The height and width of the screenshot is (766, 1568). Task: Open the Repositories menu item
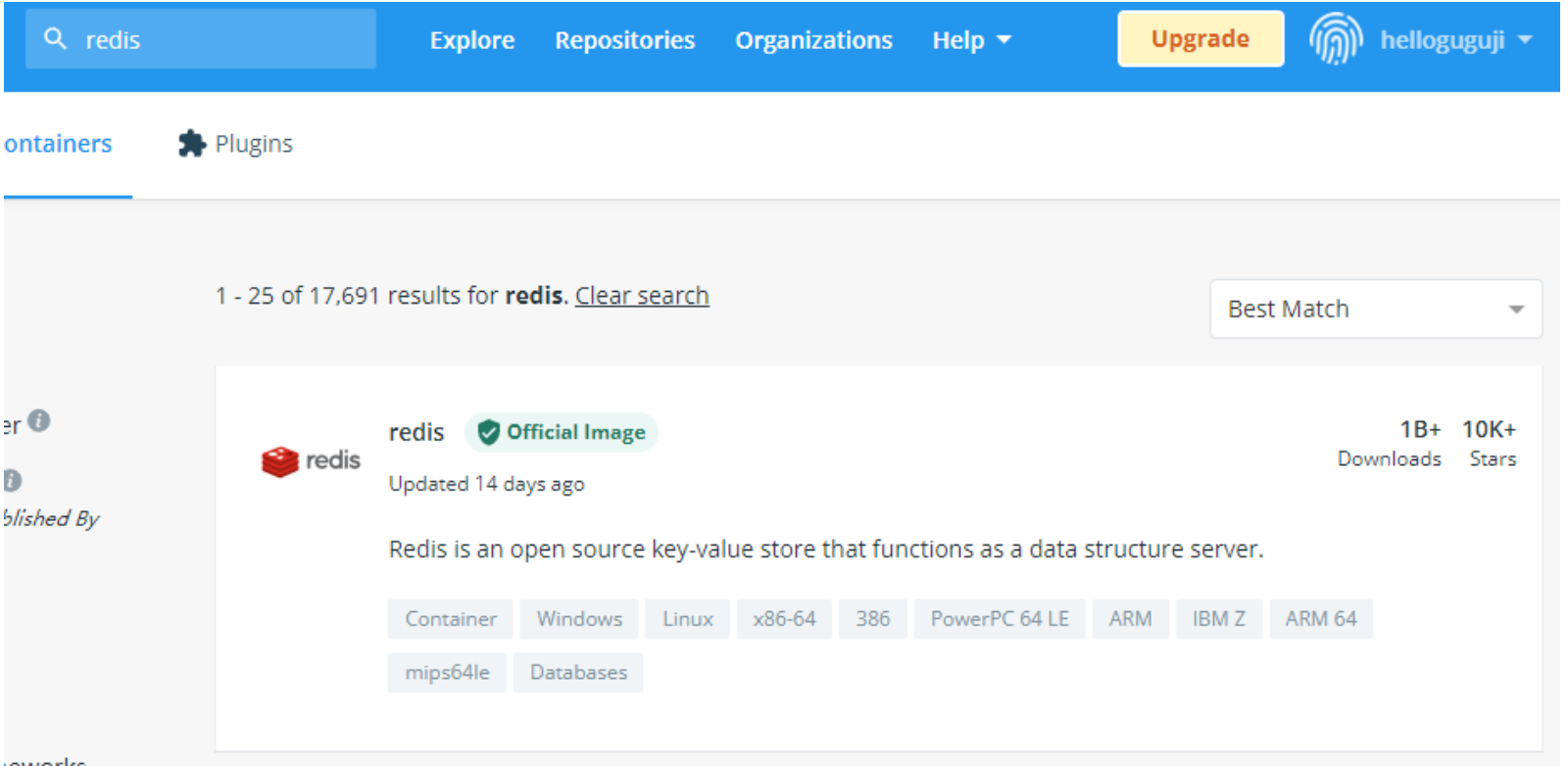click(624, 40)
